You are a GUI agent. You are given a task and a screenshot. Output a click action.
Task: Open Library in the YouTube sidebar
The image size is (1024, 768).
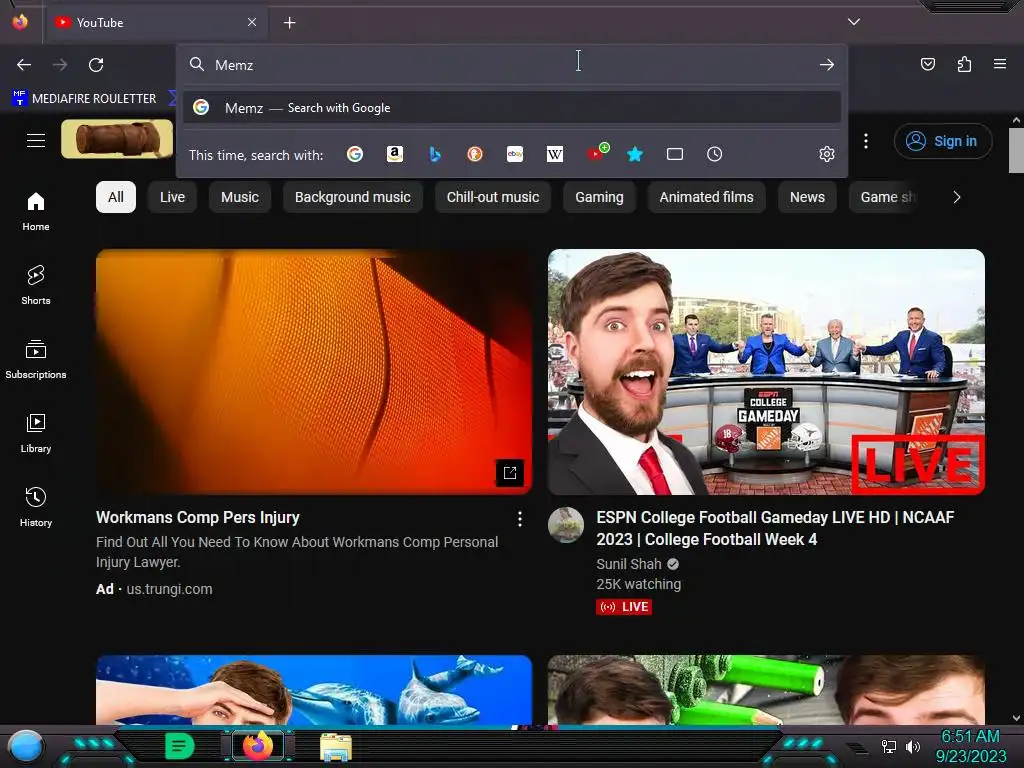coord(36,433)
